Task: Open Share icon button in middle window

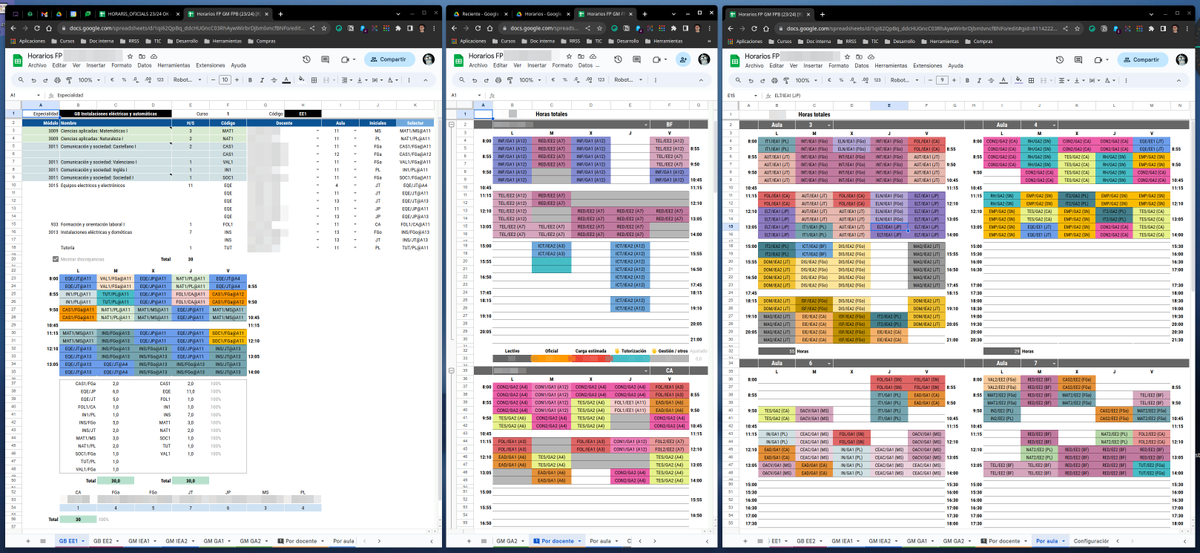Action: (x=683, y=59)
